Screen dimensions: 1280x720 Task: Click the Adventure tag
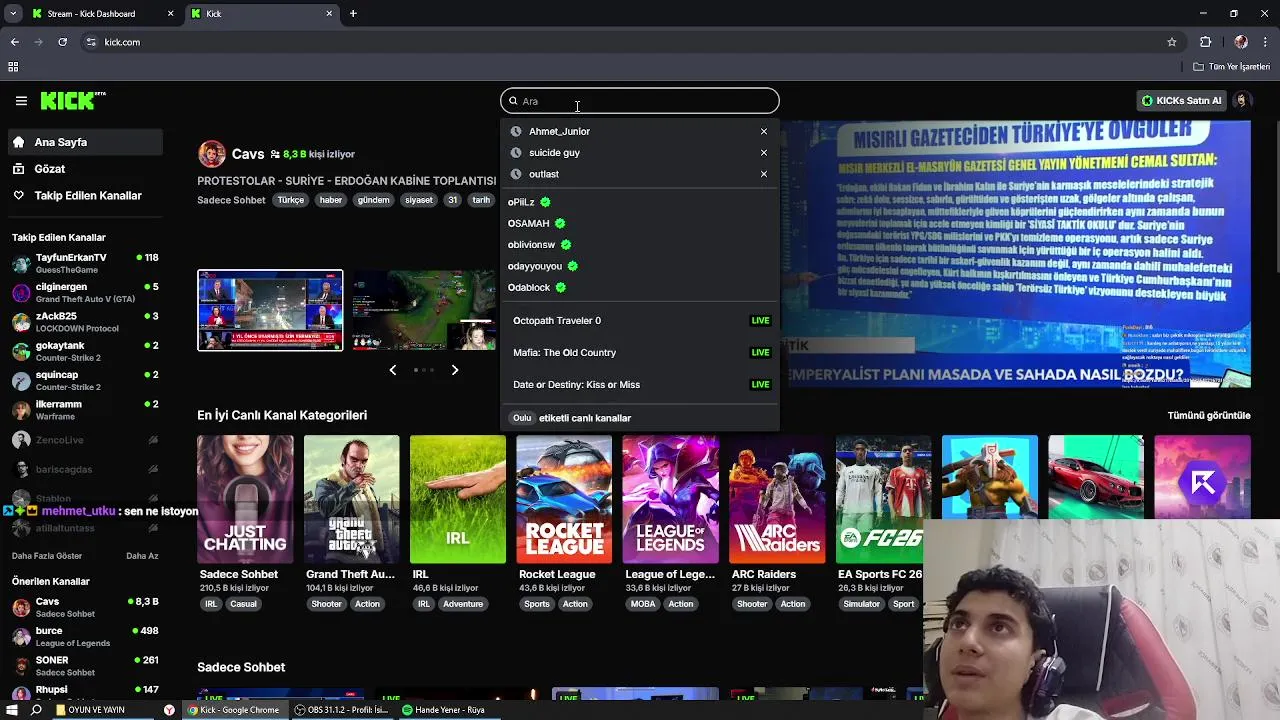coord(463,604)
